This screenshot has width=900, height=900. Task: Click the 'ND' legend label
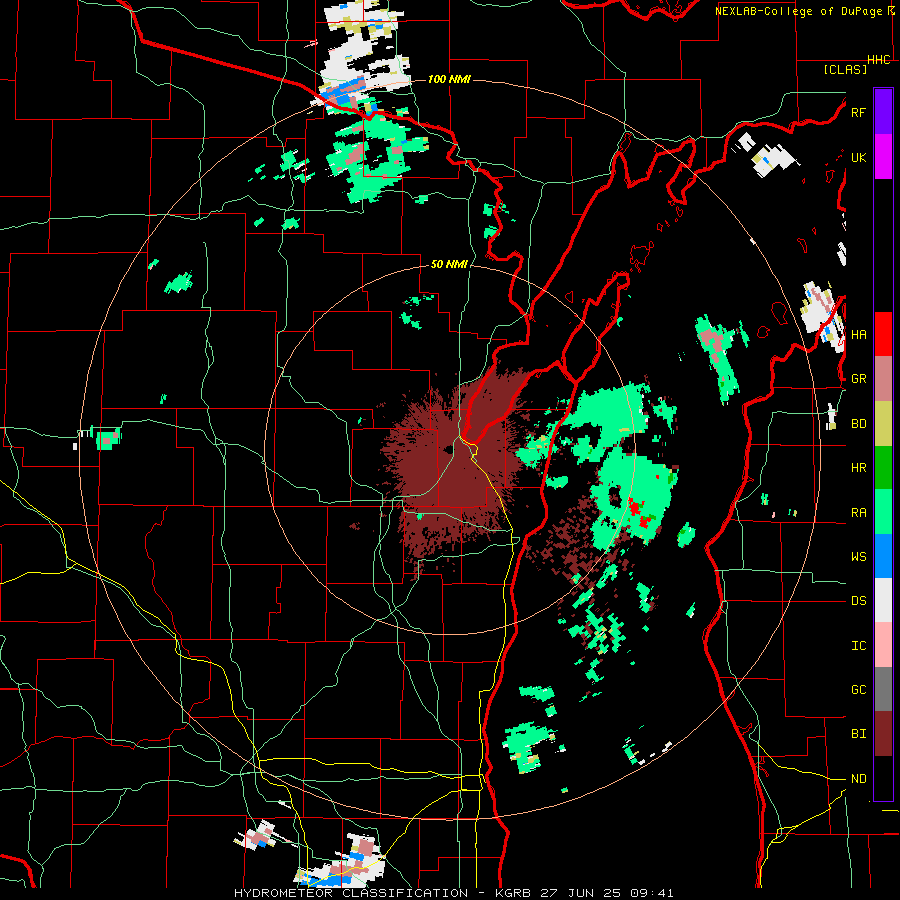pos(858,779)
